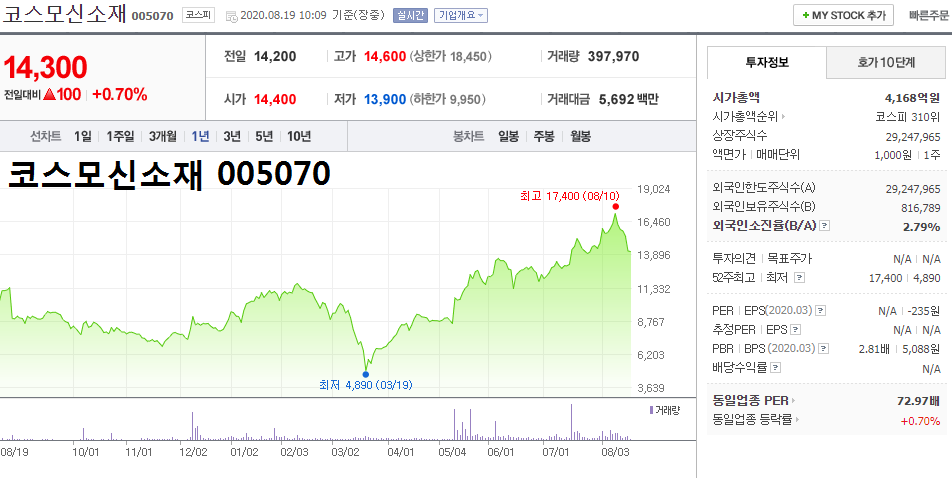This screenshot has width=952, height=478.
Task: Click the 05/04 date on chart axis
Action: click(452, 453)
